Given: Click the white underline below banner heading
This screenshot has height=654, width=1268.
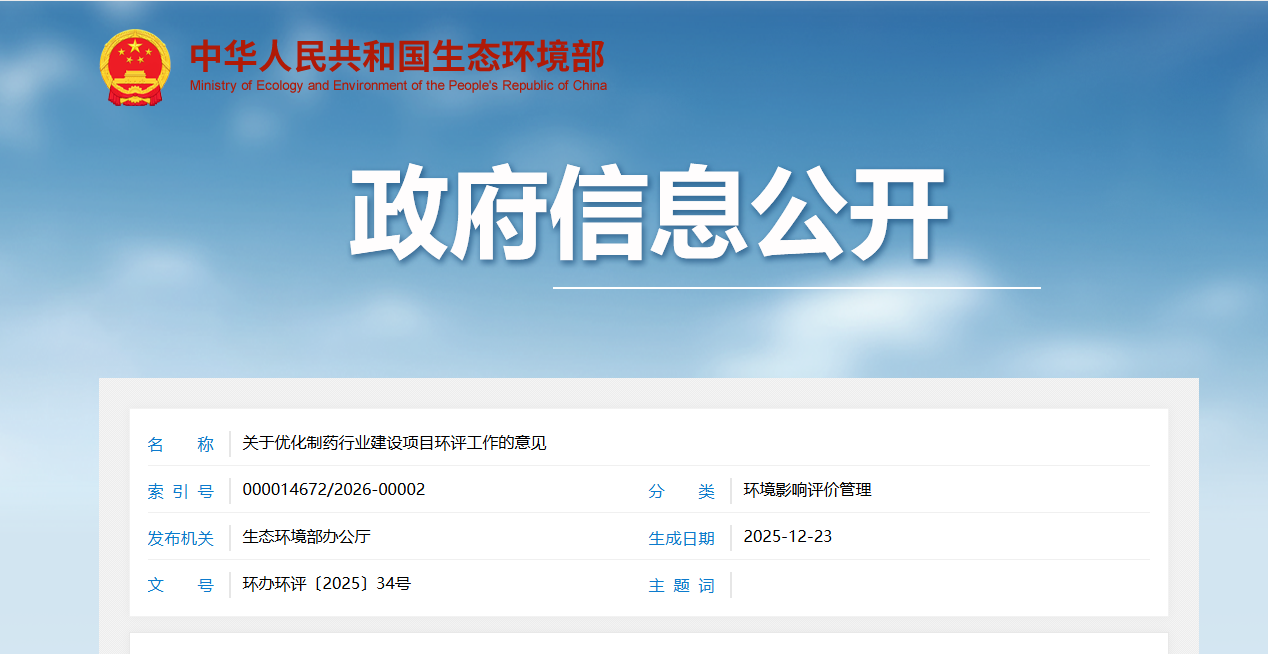Looking at the screenshot, I should pyautogui.click(x=796, y=288).
